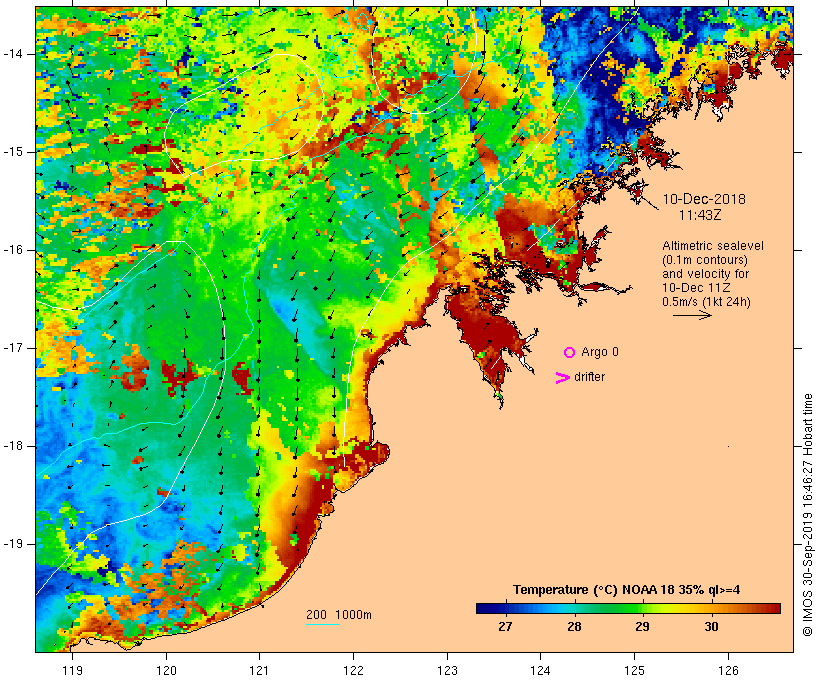Click the IMOS copyright timestamp text

(807, 515)
